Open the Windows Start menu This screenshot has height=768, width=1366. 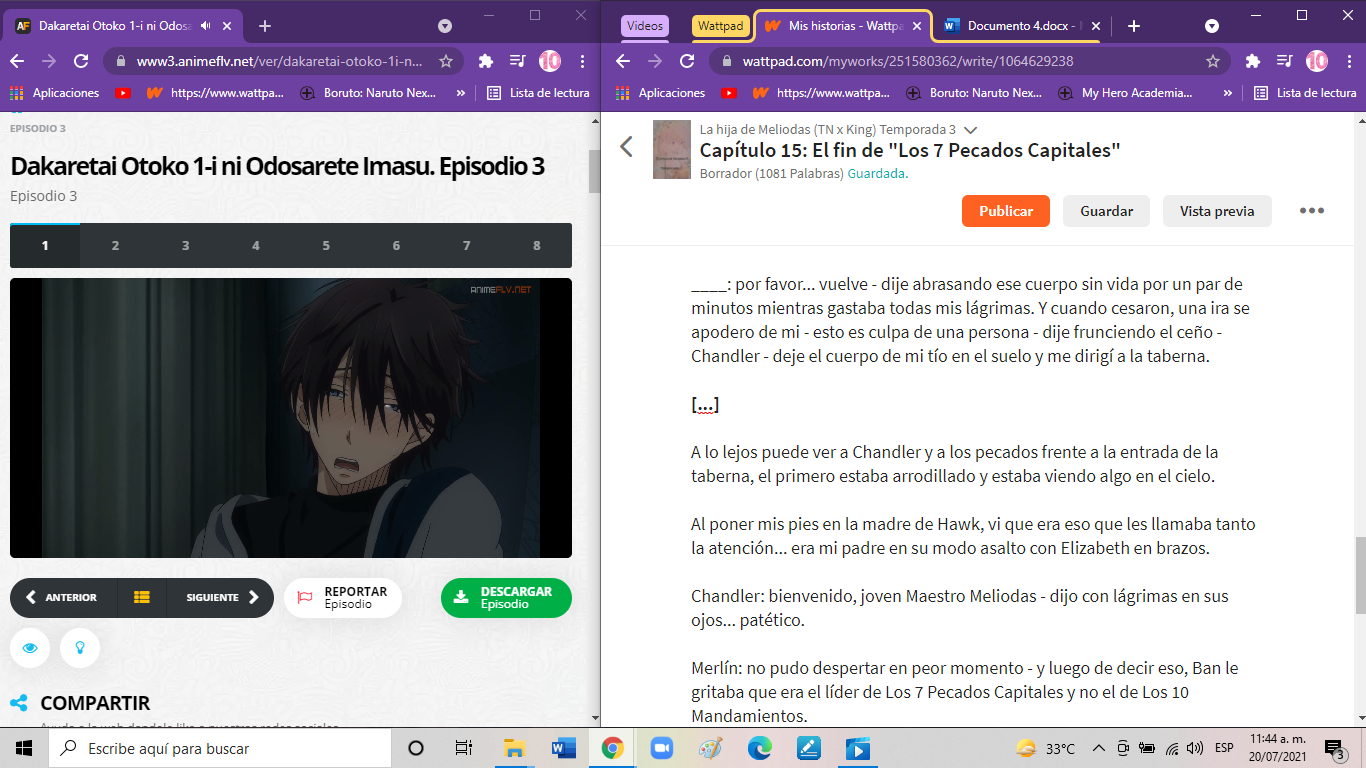click(24, 748)
